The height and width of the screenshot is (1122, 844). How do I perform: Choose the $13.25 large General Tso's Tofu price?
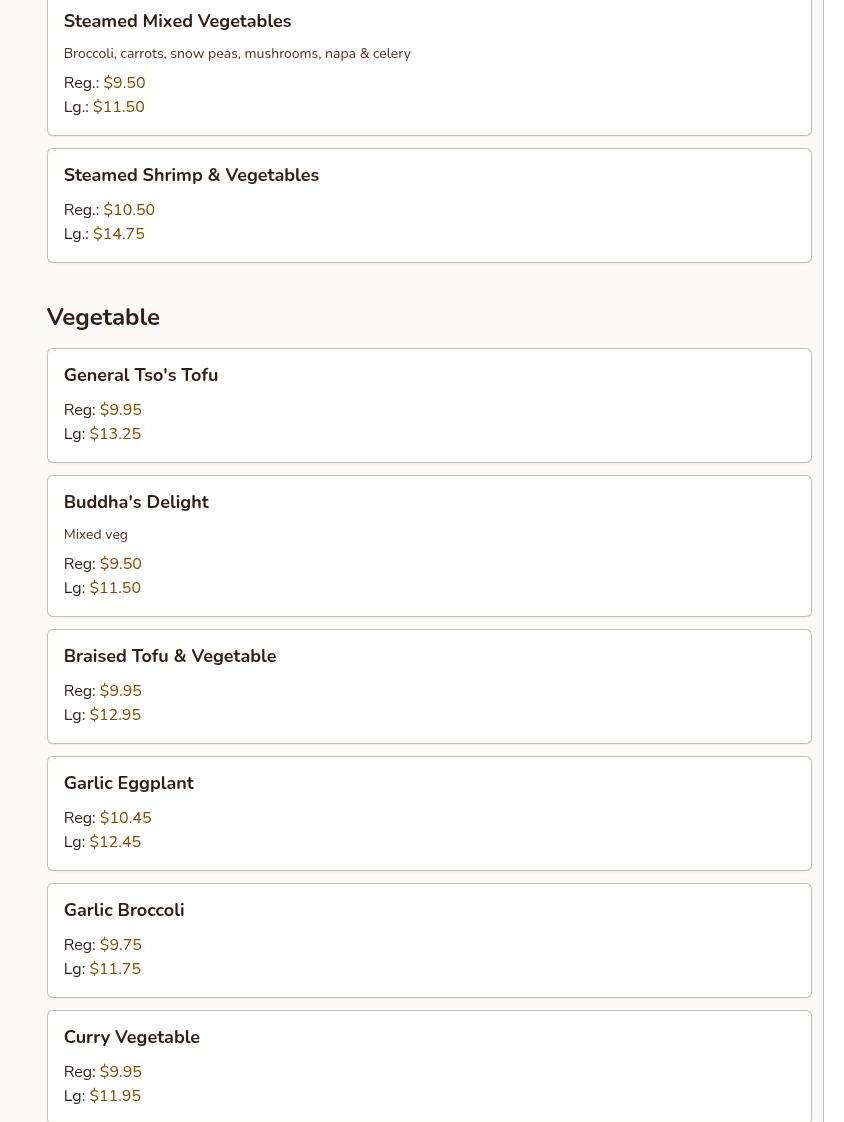click(x=115, y=434)
